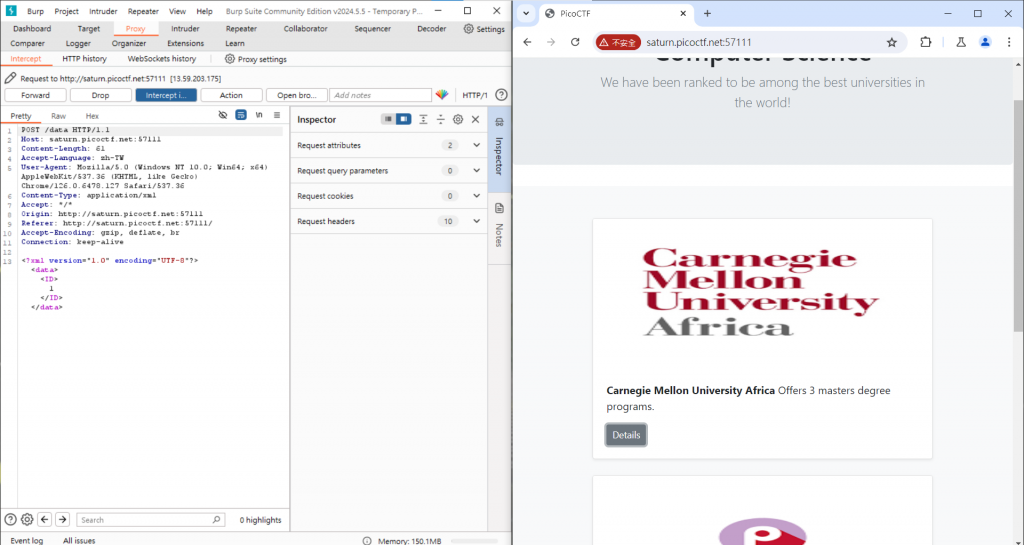1024x545 pixels.
Task: Switch Inspector to stacked layout view
Action: [x=388, y=119]
